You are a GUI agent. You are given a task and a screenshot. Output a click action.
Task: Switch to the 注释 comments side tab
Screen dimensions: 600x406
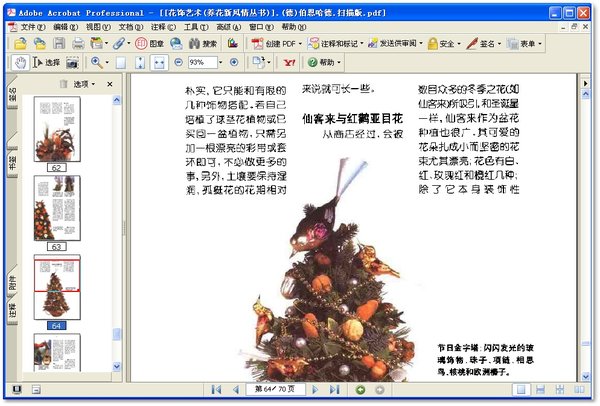13,311
